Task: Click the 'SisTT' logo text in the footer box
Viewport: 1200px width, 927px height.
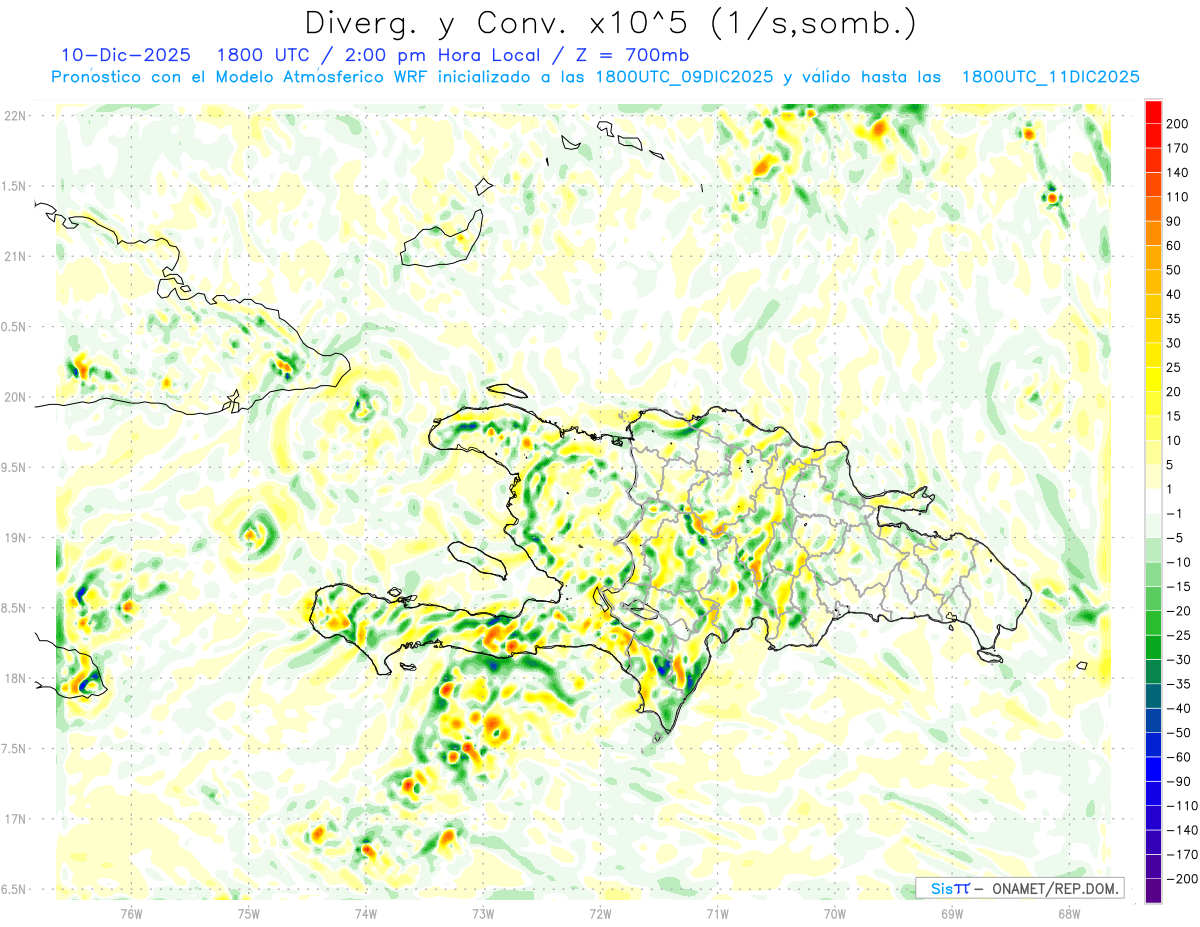Action: coord(949,888)
